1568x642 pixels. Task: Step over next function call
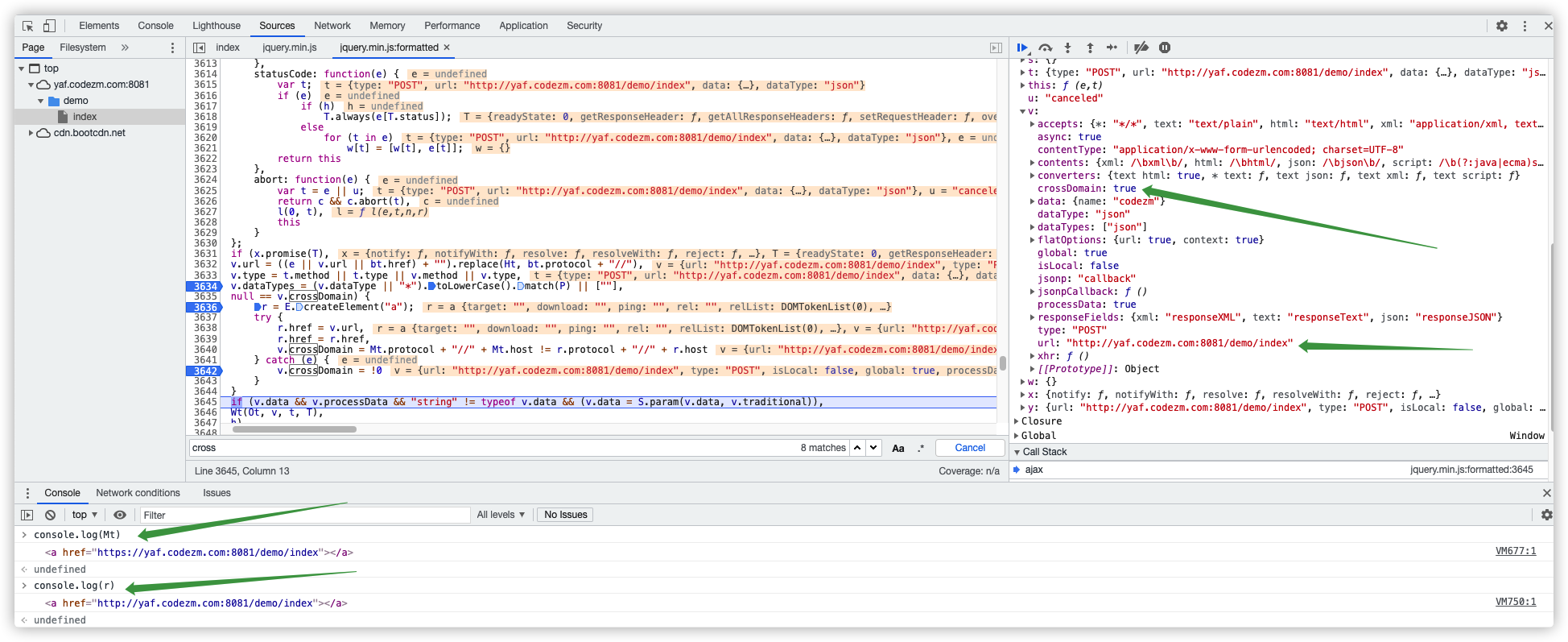click(x=1045, y=48)
